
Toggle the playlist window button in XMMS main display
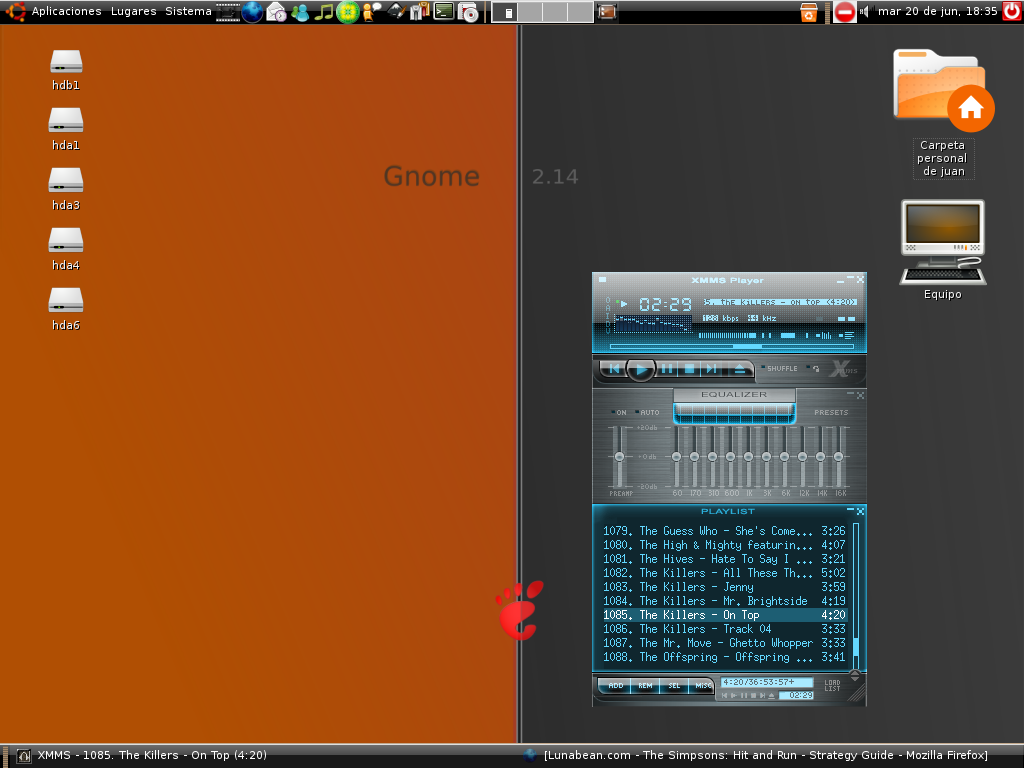click(x=846, y=336)
